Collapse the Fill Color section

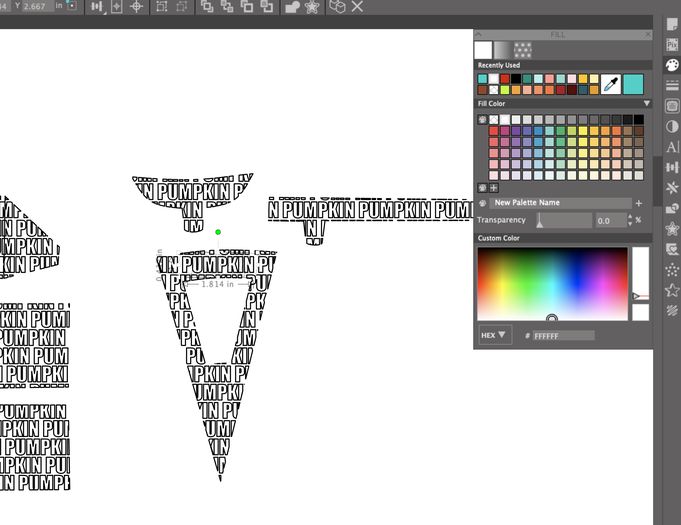(646, 103)
